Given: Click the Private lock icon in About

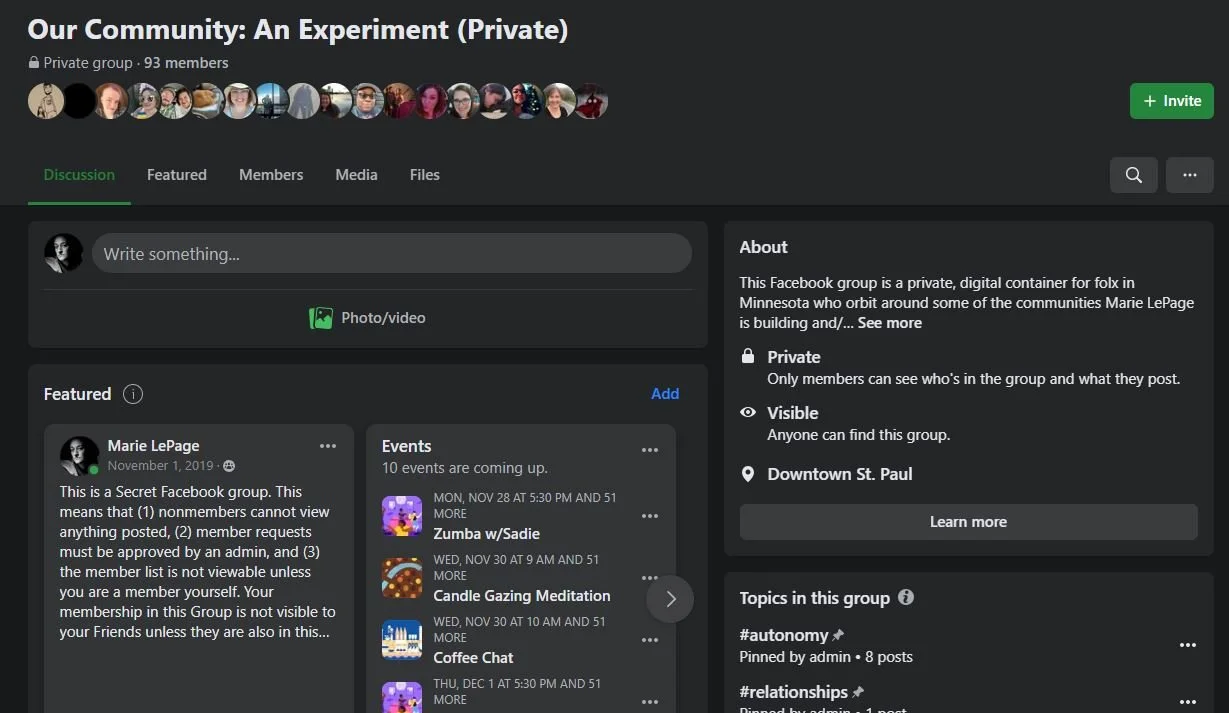Looking at the screenshot, I should pos(748,357).
